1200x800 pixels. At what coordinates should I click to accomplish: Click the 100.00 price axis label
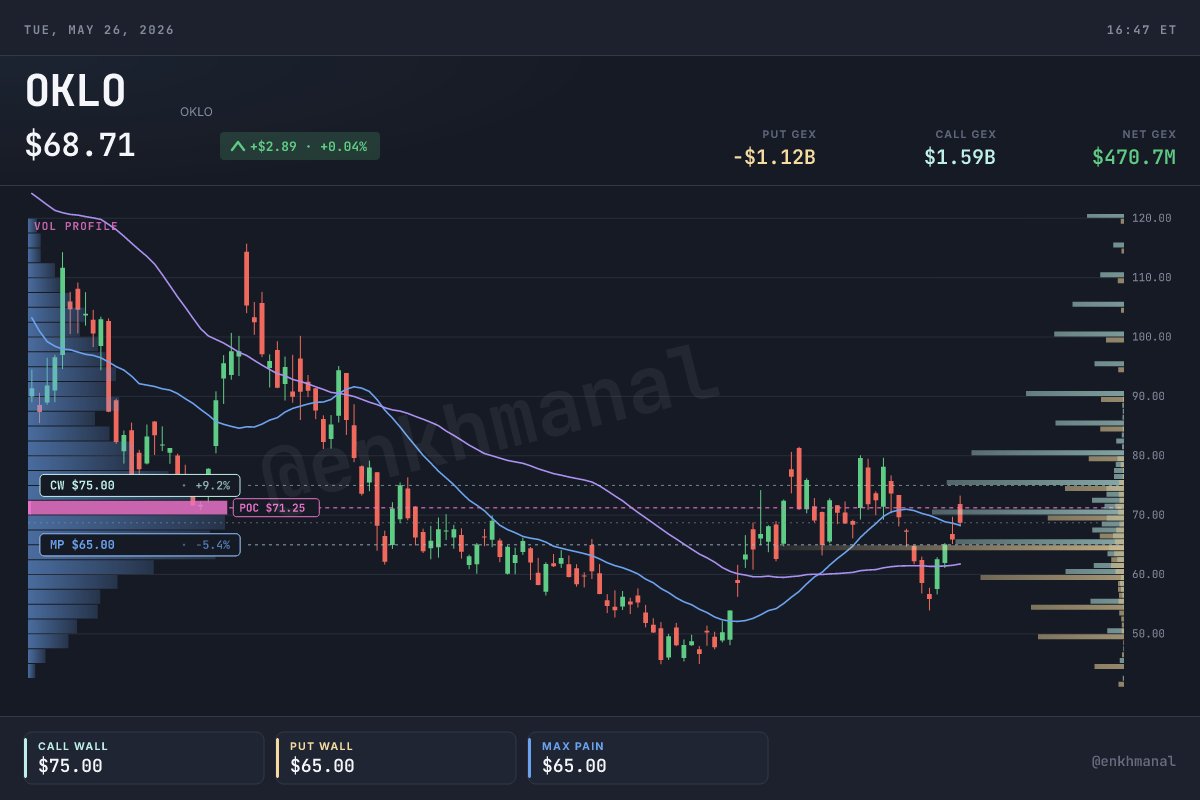(1152, 337)
